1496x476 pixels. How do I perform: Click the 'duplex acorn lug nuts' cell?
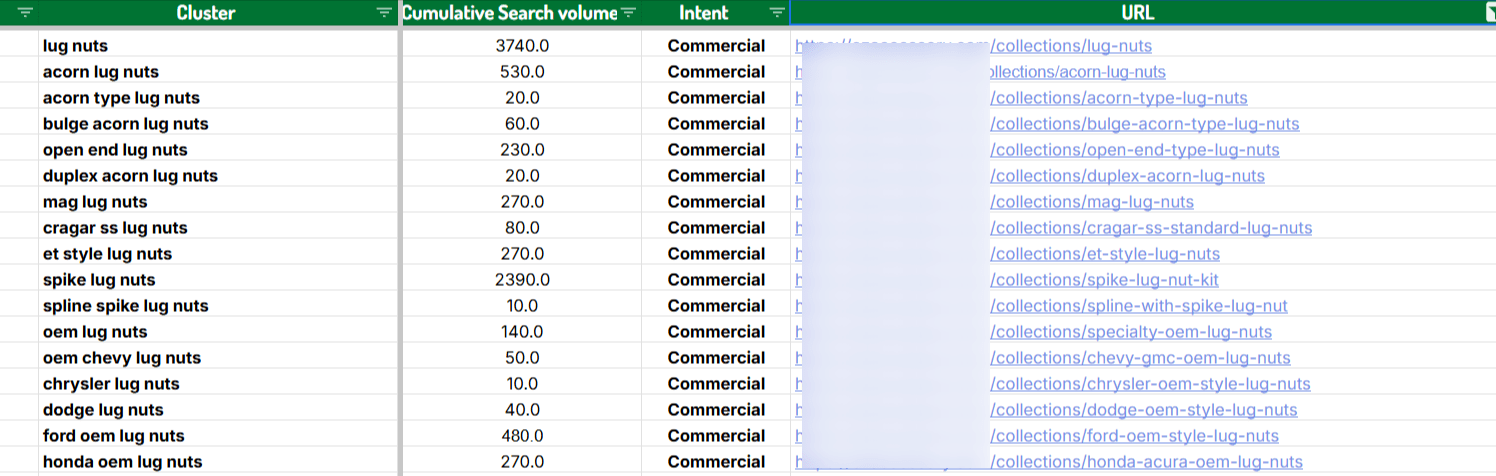[130, 176]
